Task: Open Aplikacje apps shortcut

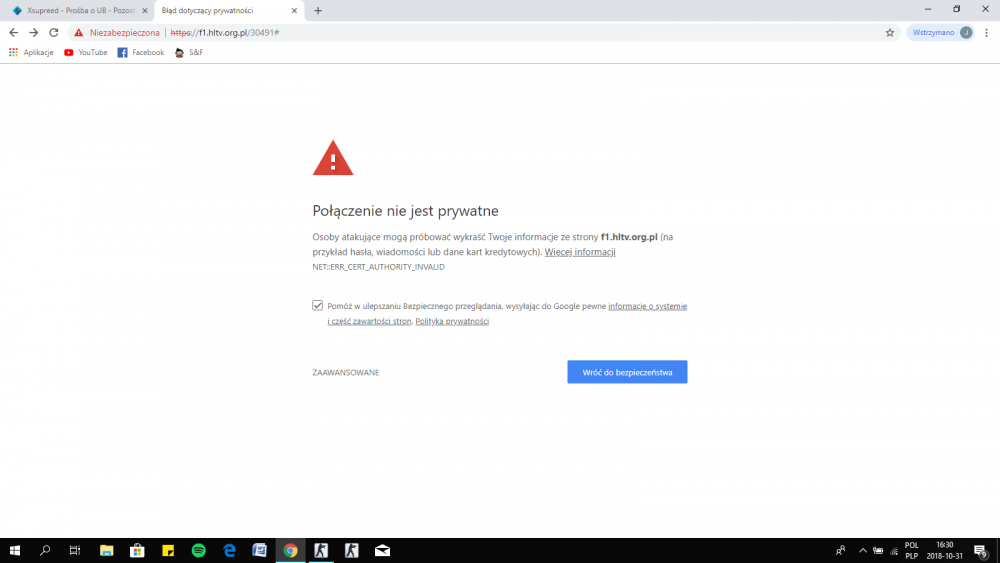Action: click(x=31, y=52)
